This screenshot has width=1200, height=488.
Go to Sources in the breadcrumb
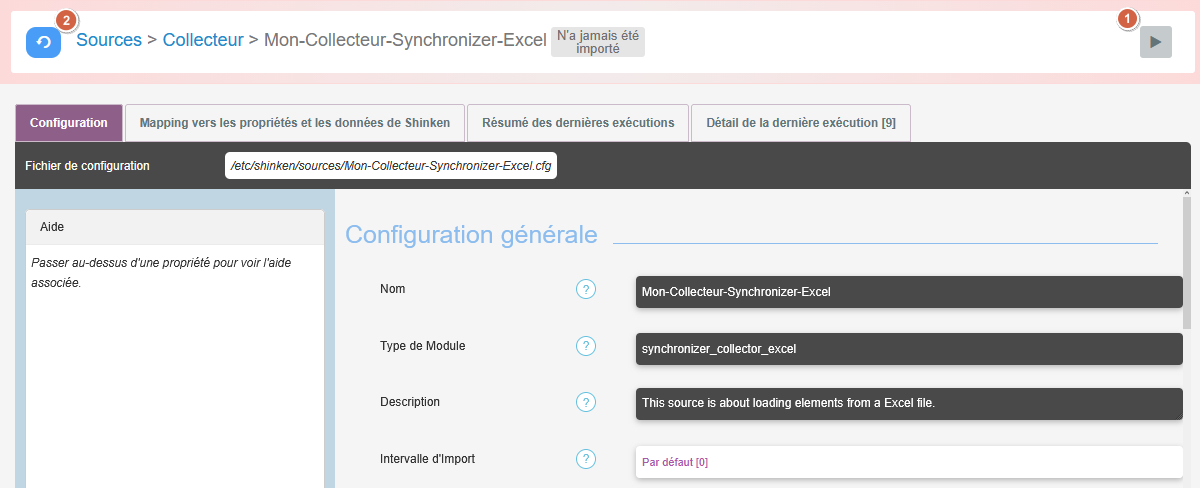tap(109, 41)
